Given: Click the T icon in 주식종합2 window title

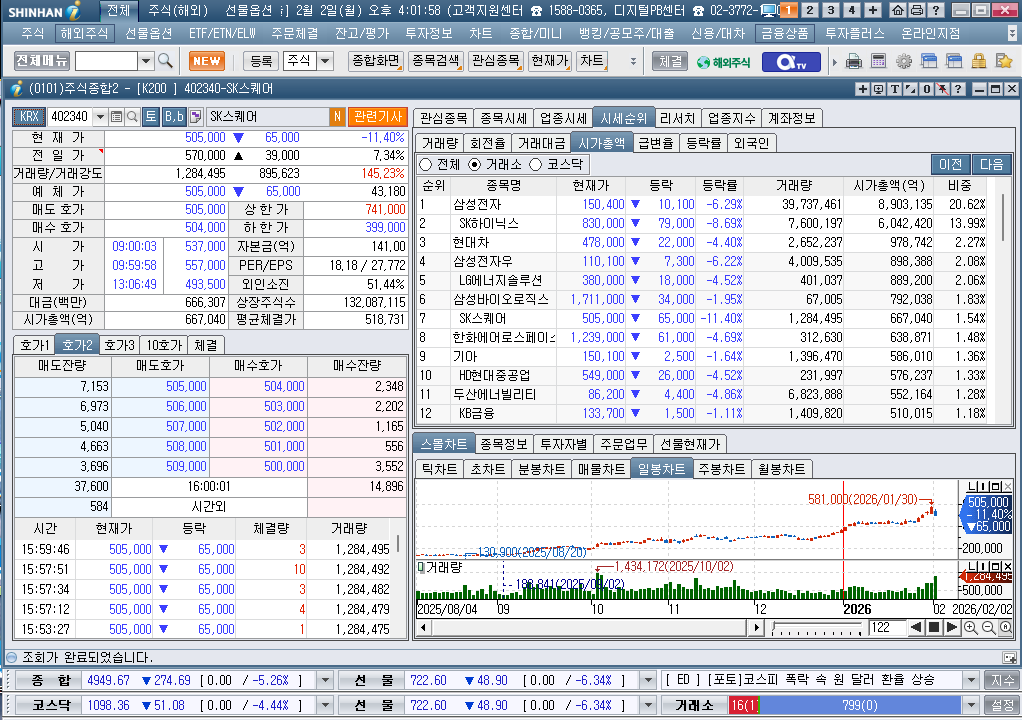Looking at the screenshot, I should pyautogui.click(x=895, y=89).
